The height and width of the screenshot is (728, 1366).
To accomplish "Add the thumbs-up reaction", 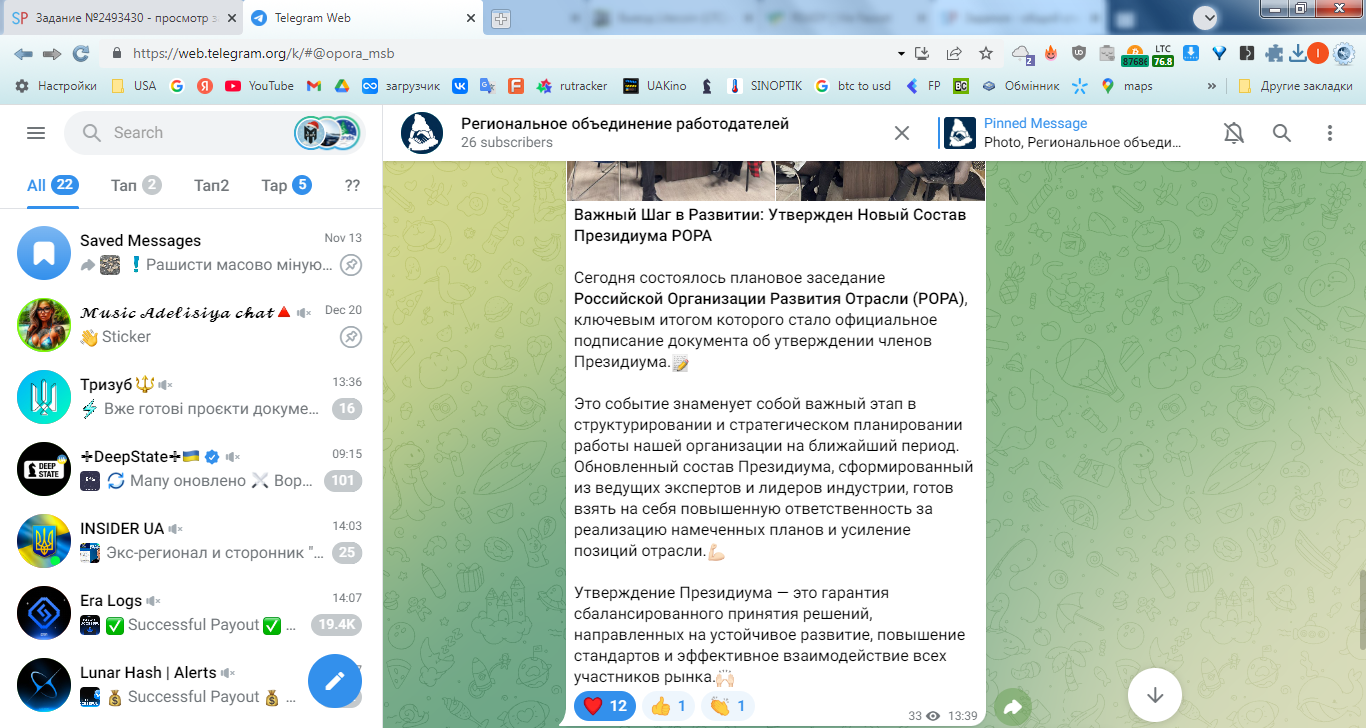I will [669, 706].
